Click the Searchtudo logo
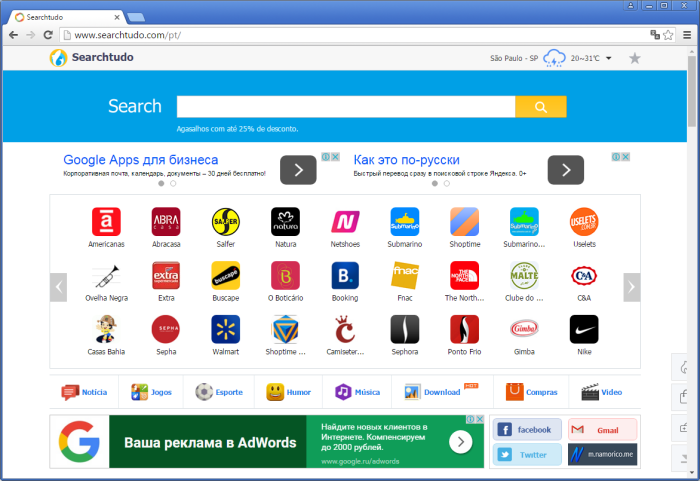 coord(92,58)
